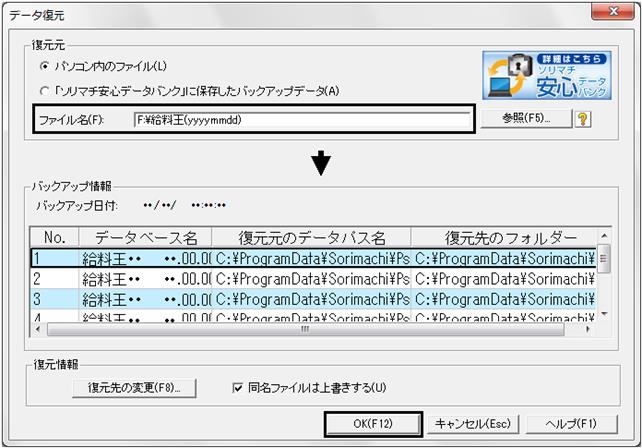Viewport: 642px width, 448px height.
Task: Confirm with the OK(F12) button
Action: click(x=373, y=424)
